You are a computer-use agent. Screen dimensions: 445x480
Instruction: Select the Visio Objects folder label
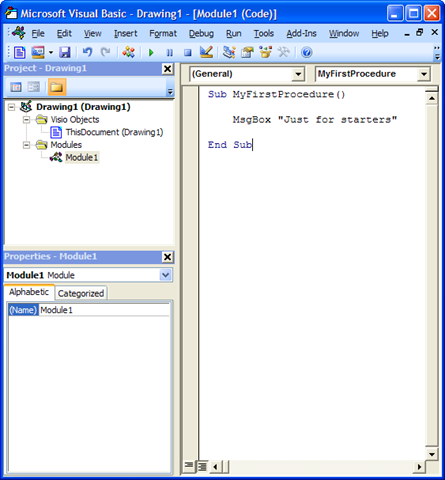[75, 120]
